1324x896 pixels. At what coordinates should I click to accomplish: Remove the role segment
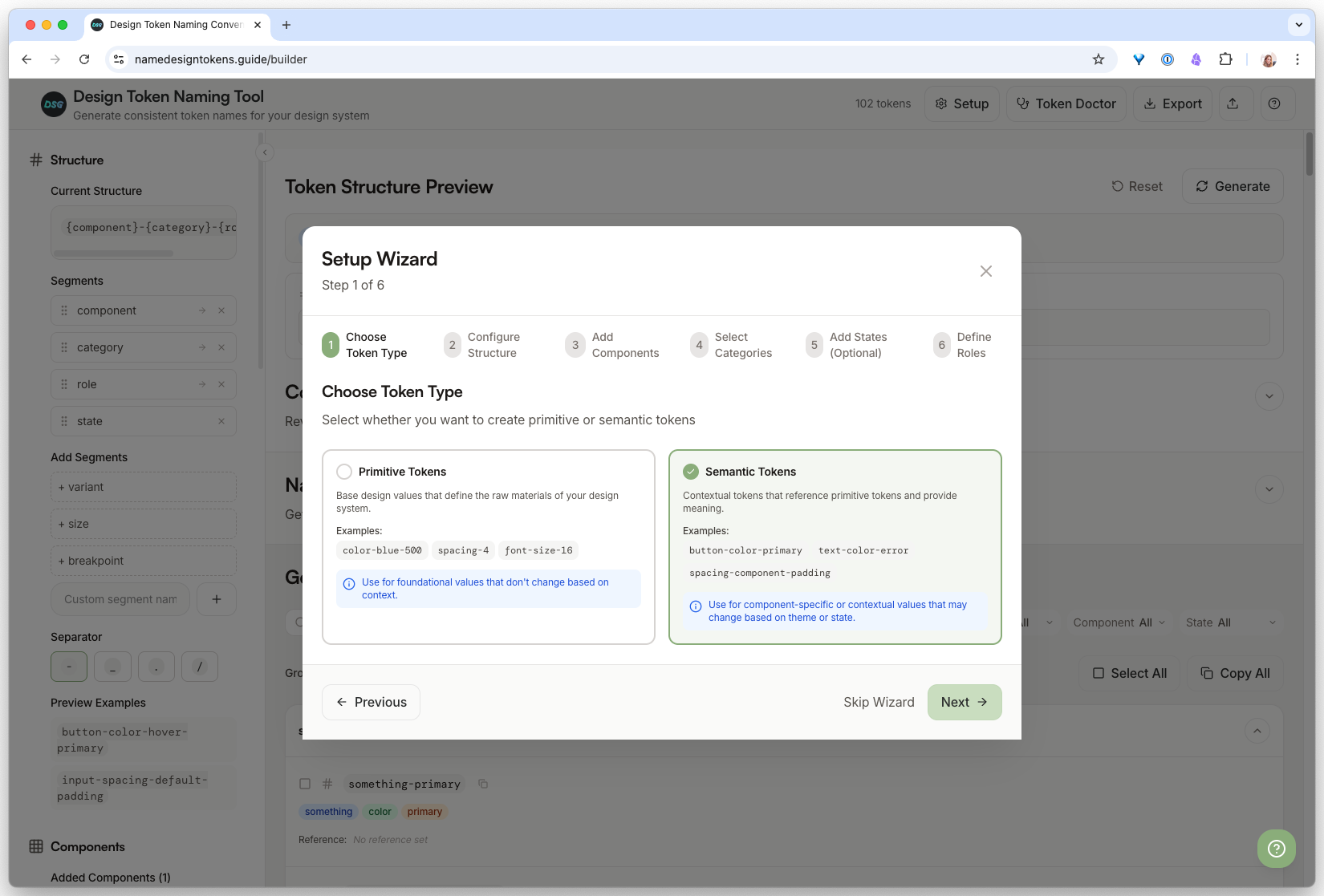click(x=221, y=384)
